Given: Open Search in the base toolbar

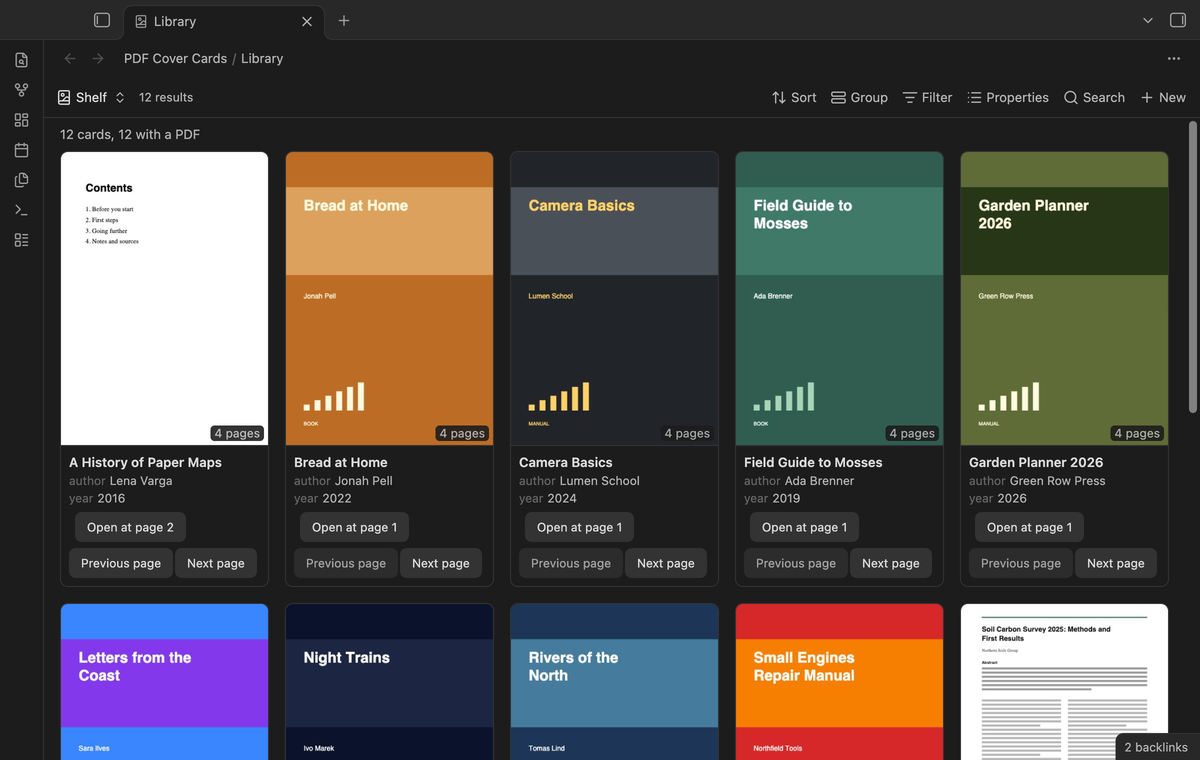Looking at the screenshot, I should [x=1094, y=97].
